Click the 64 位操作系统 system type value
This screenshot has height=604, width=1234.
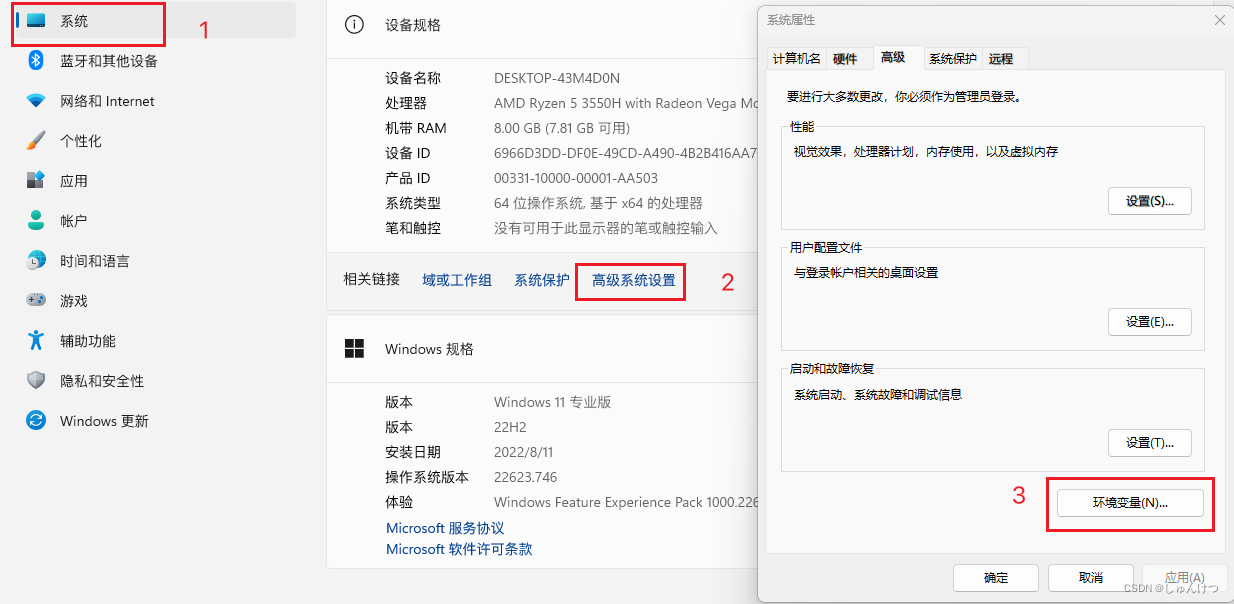pyautogui.click(x=598, y=203)
